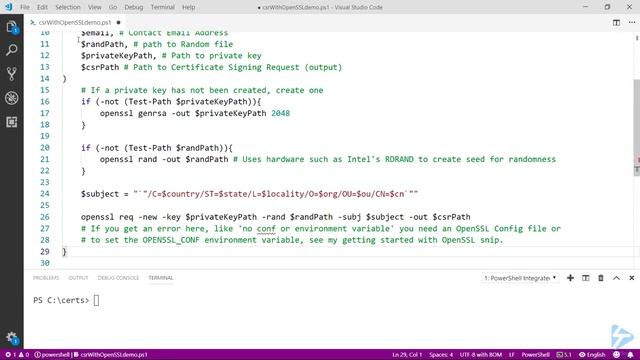
Task: Click Ln 29, Col 1 in status bar
Action: click(x=407, y=355)
